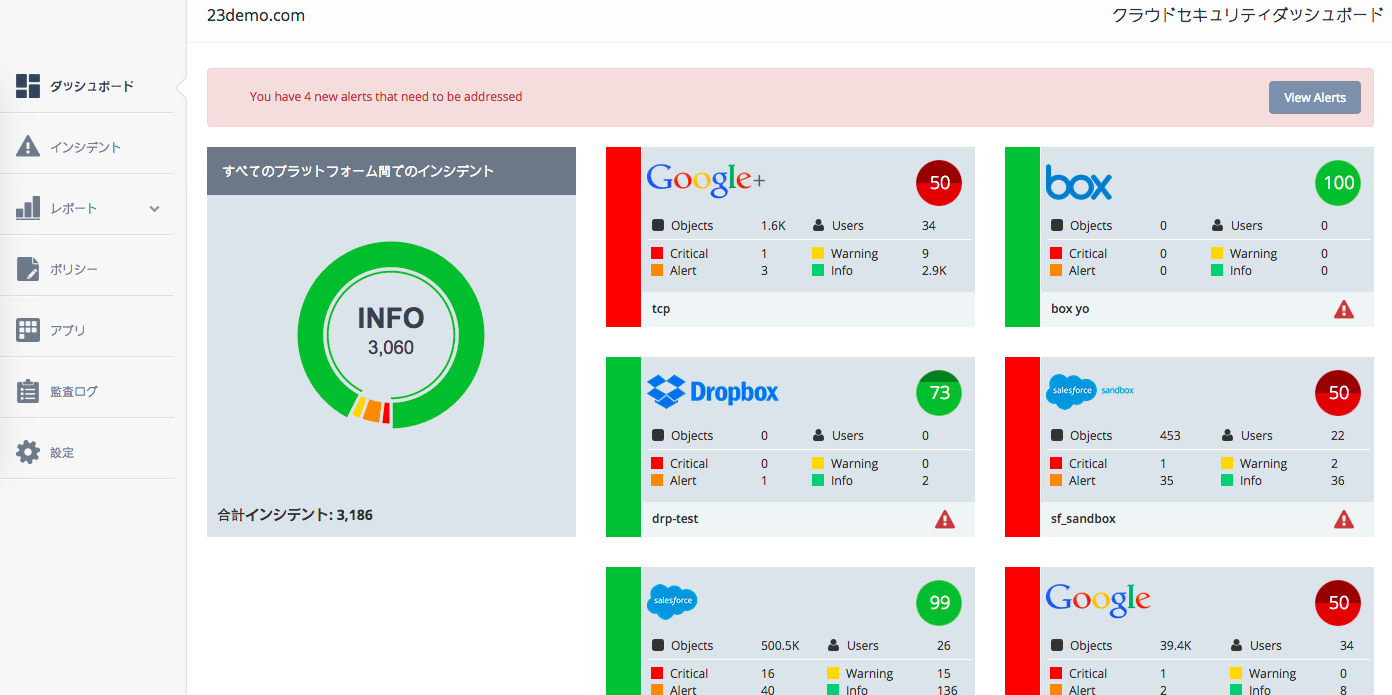Click the Objects icon on sf_sandbox card

(1057, 436)
